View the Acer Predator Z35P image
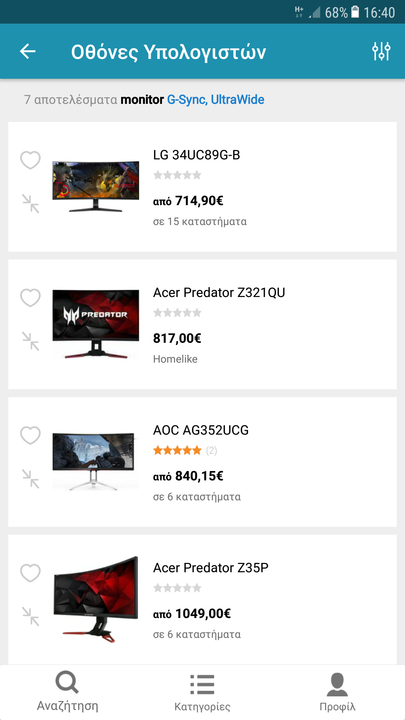Image resolution: width=405 pixels, height=720 pixels. coord(96,599)
